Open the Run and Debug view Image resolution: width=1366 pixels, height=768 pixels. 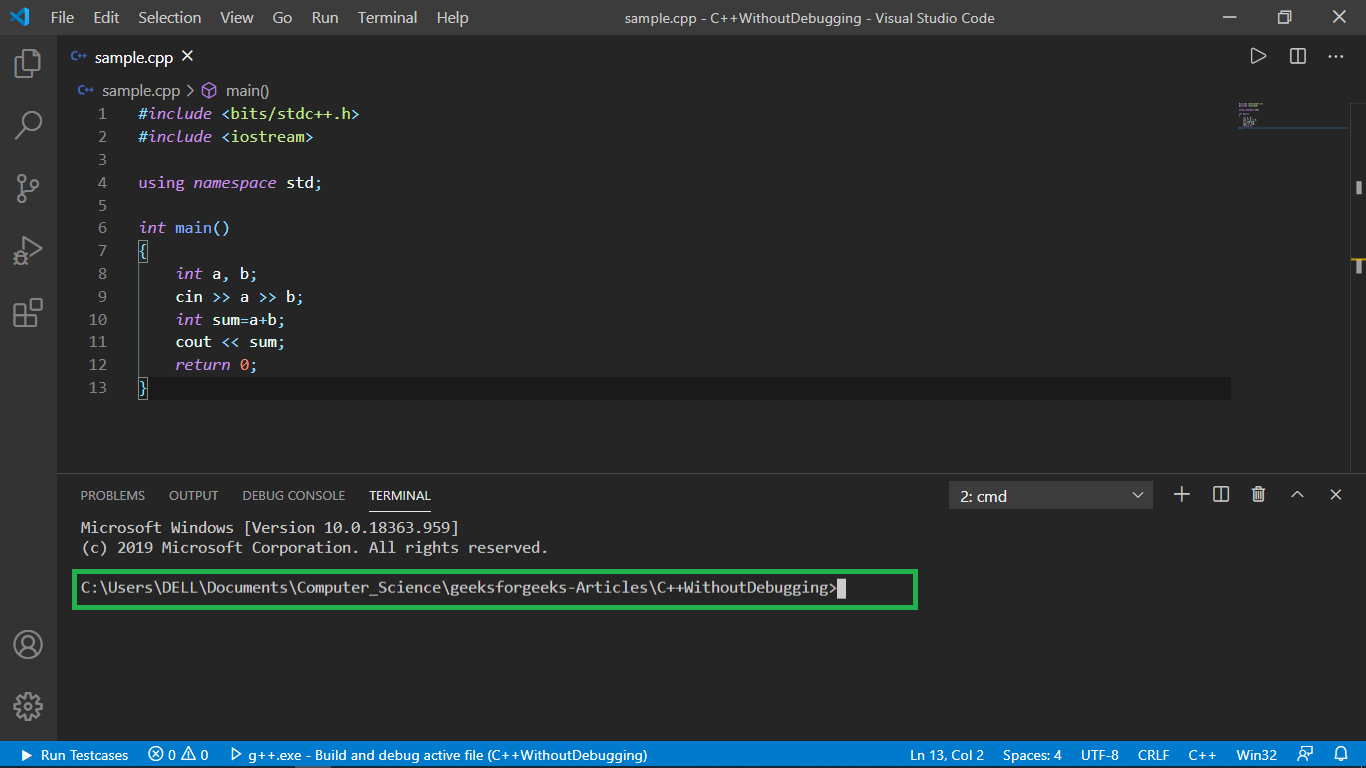tap(28, 250)
